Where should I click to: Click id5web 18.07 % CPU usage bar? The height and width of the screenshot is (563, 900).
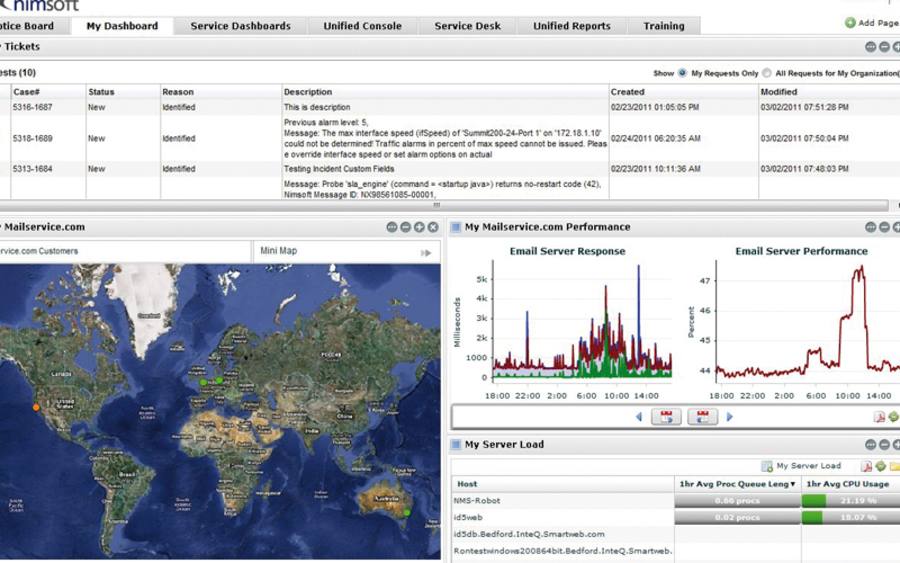coord(851,517)
